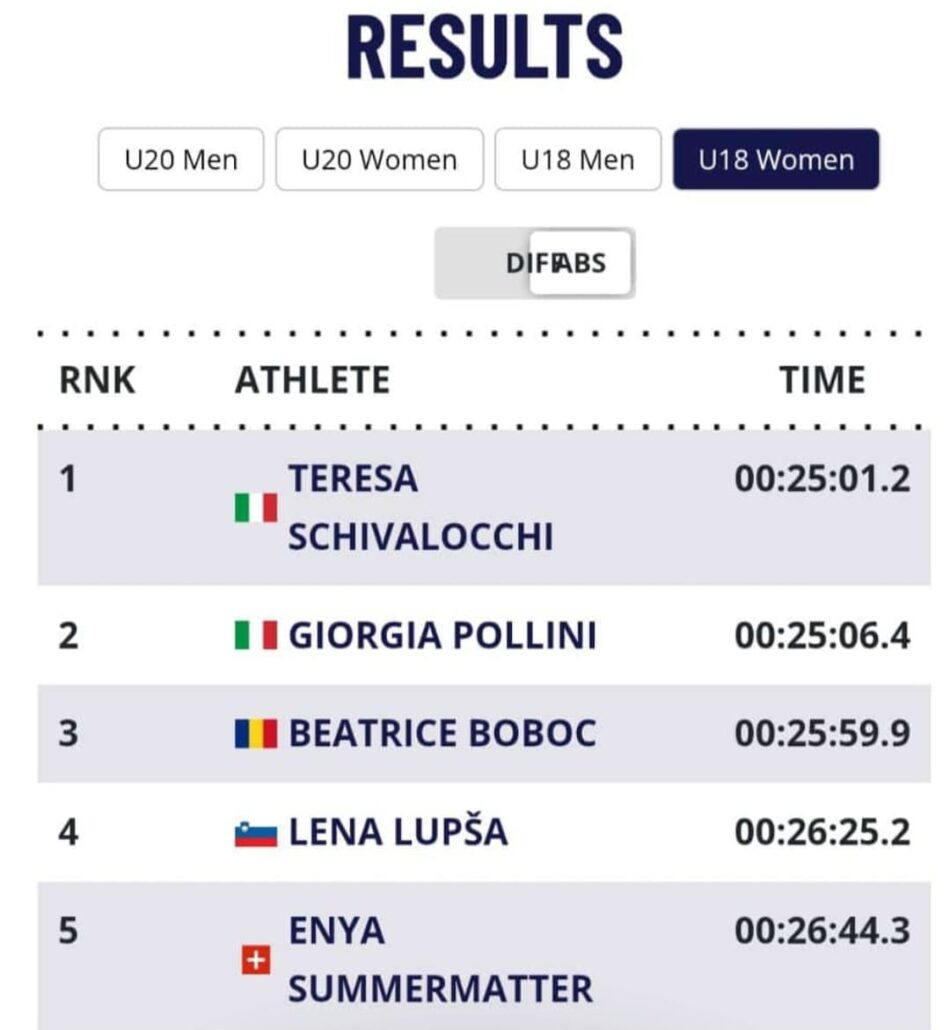Select the U18 Women tab
This screenshot has width=950, height=1030.
[776, 160]
